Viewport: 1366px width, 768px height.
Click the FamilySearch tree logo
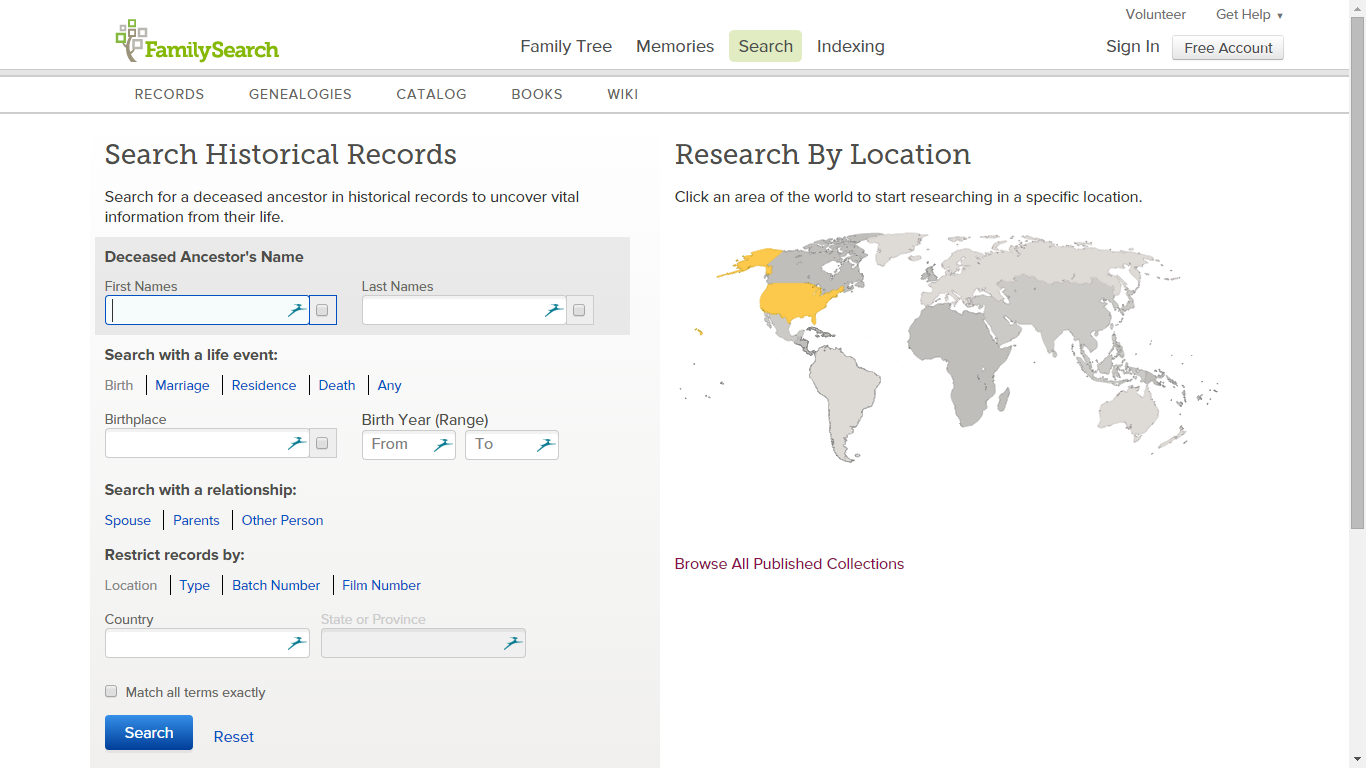(x=197, y=42)
